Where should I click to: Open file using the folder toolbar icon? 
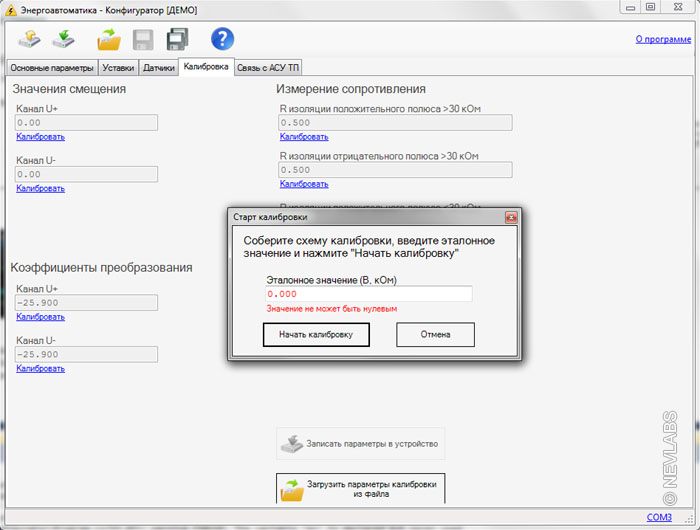pos(108,39)
